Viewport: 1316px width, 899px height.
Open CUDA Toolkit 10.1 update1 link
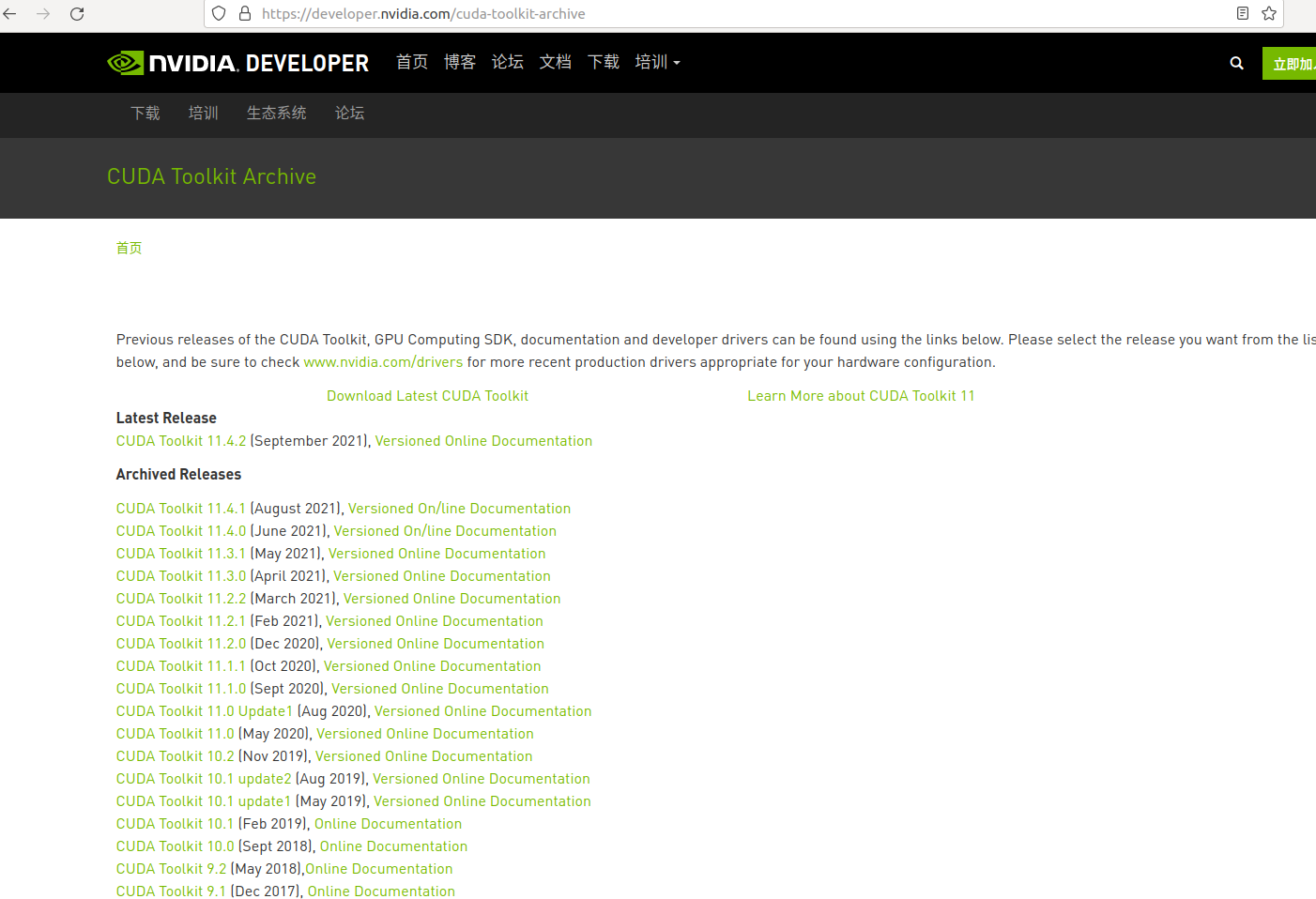[x=204, y=801]
